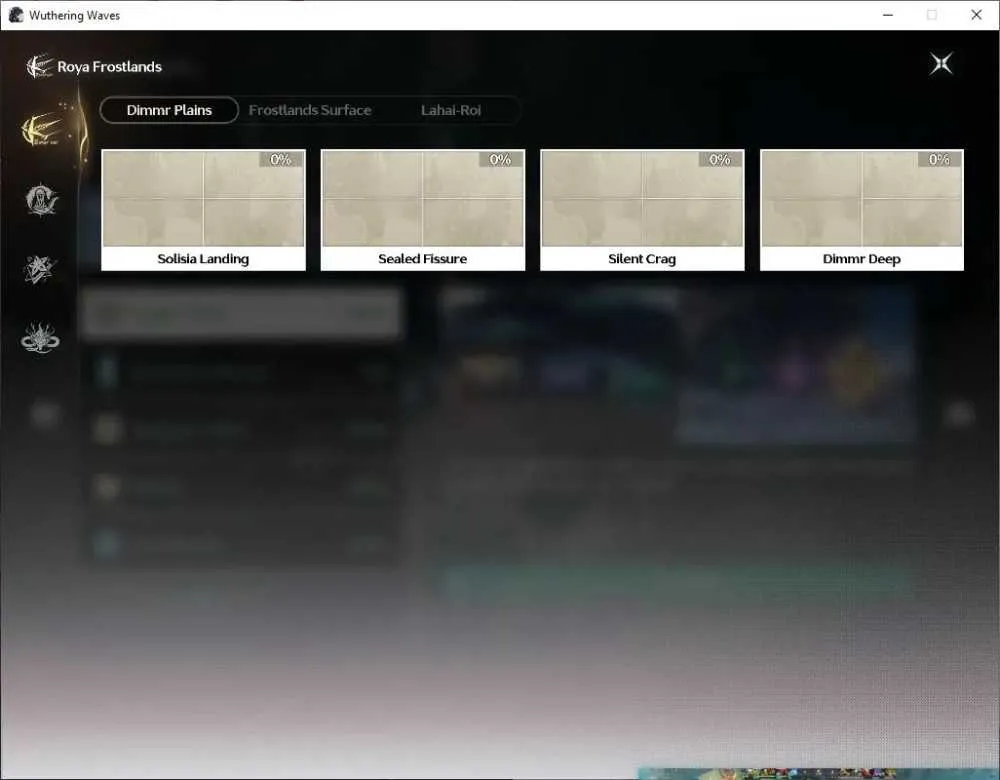Select the flame-ring region emblem in sidebar
The width and height of the screenshot is (1000, 780).
pos(40,338)
